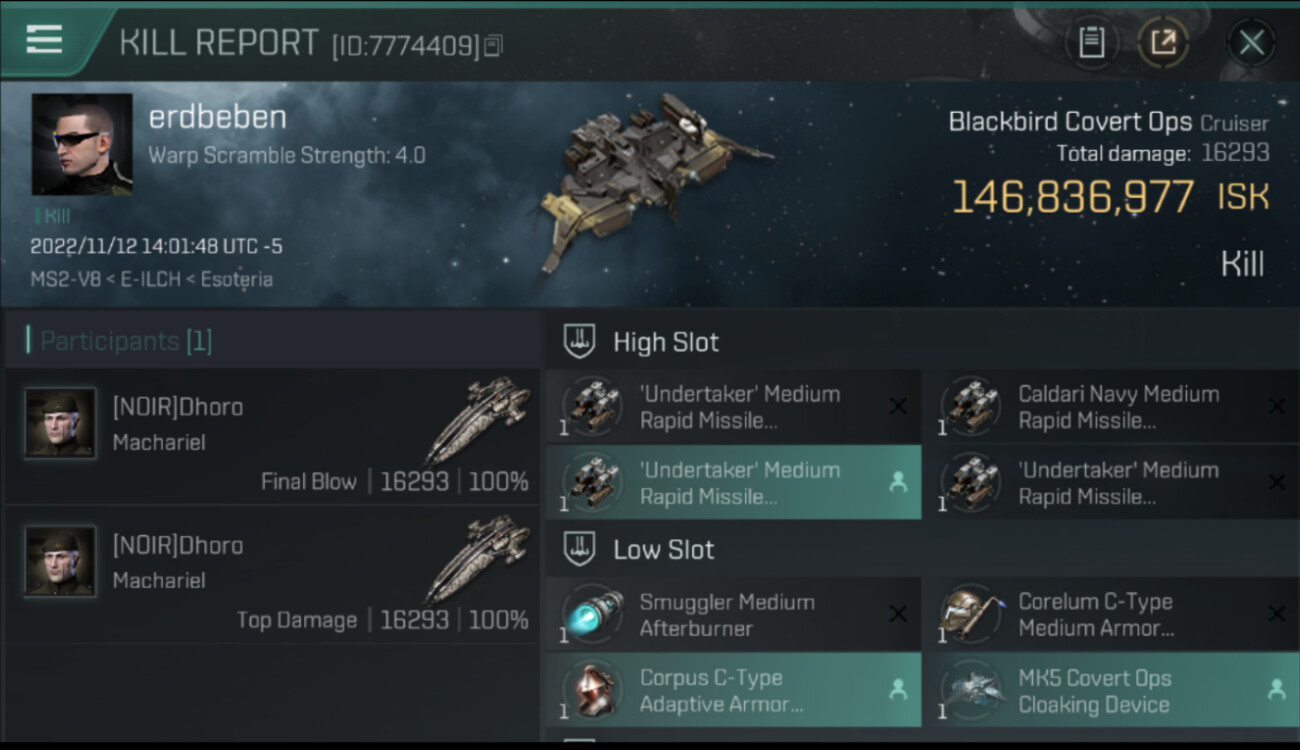Share the kill report externally
1300x750 pixels.
[1162, 42]
